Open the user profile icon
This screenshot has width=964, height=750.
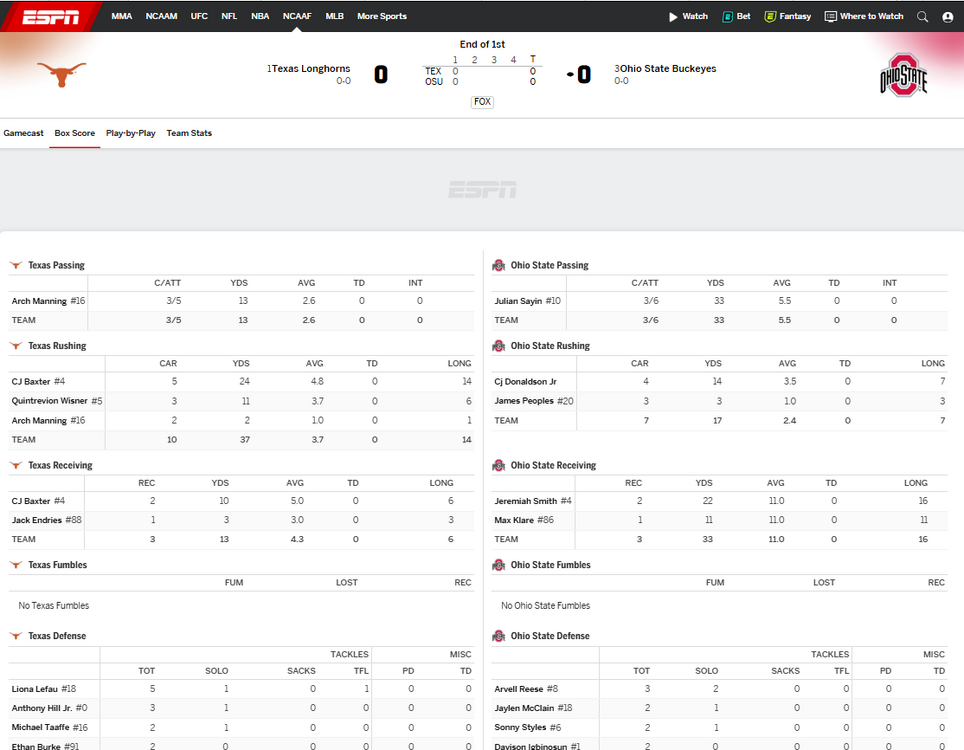[x=947, y=16]
